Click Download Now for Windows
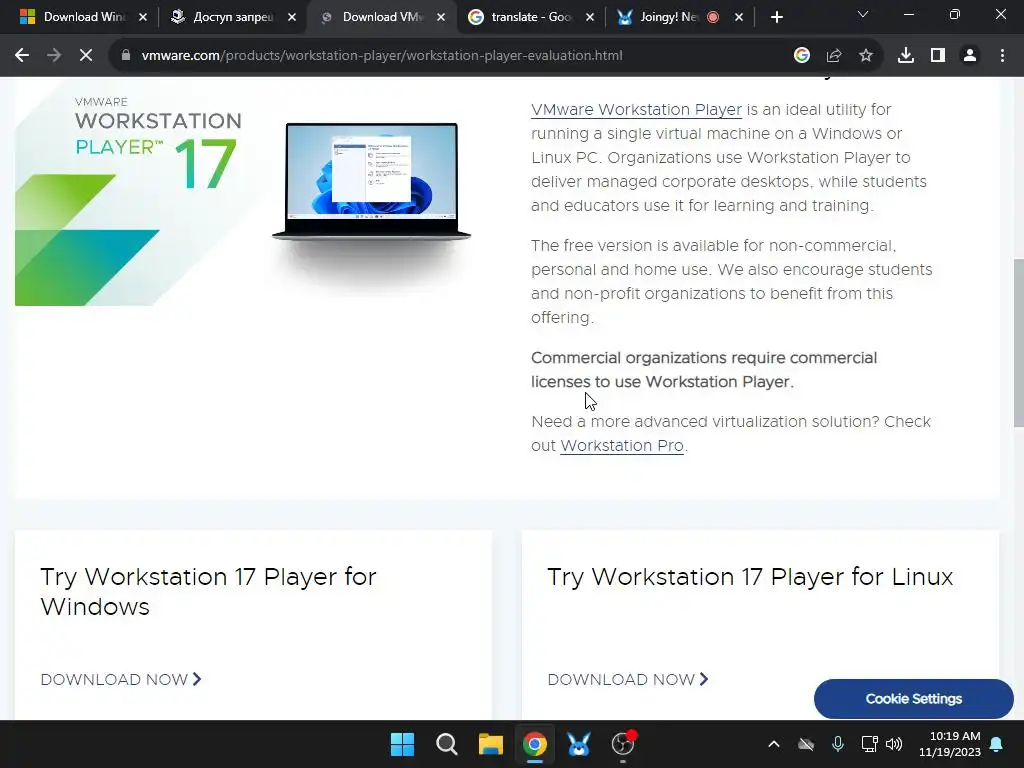This screenshot has width=1024, height=768. coord(121,679)
